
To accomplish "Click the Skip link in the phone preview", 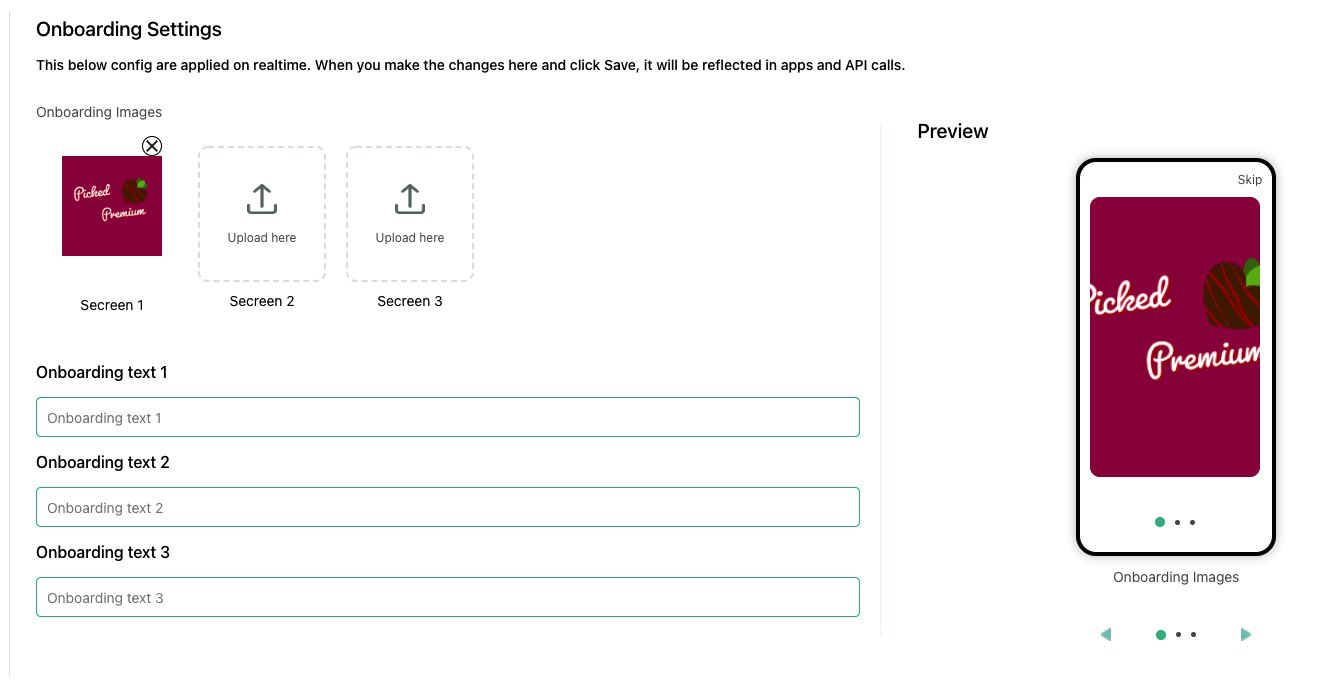I will pos(1249,179).
